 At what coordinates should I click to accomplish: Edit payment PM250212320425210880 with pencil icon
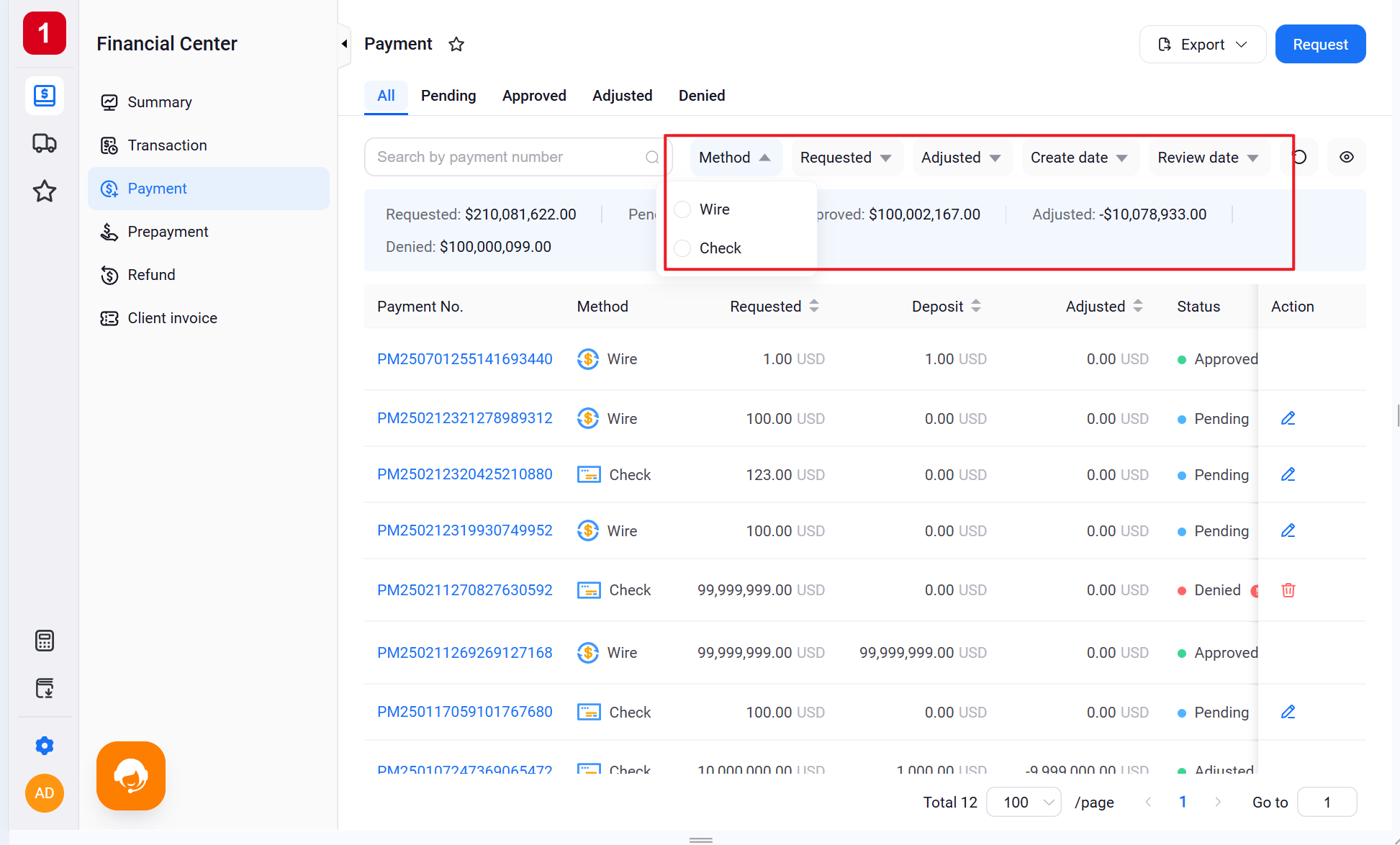[1288, 474]
